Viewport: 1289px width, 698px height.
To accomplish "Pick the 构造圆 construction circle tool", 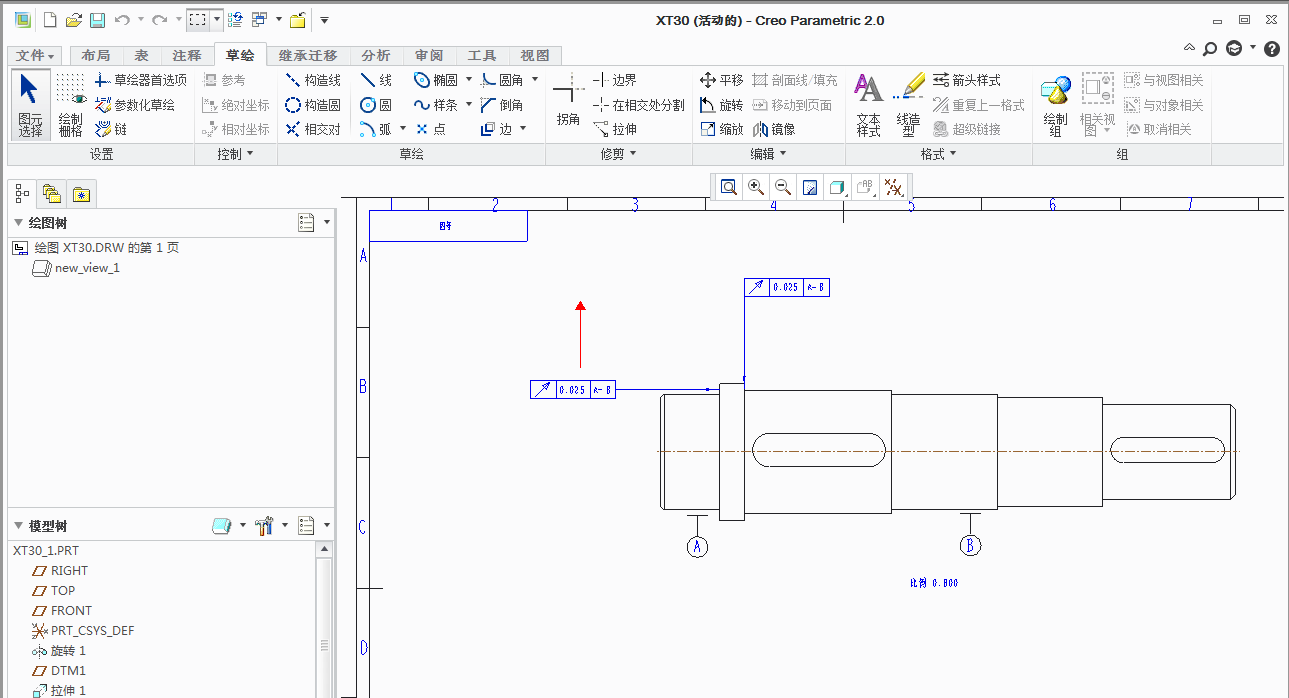I will (313, 105).
